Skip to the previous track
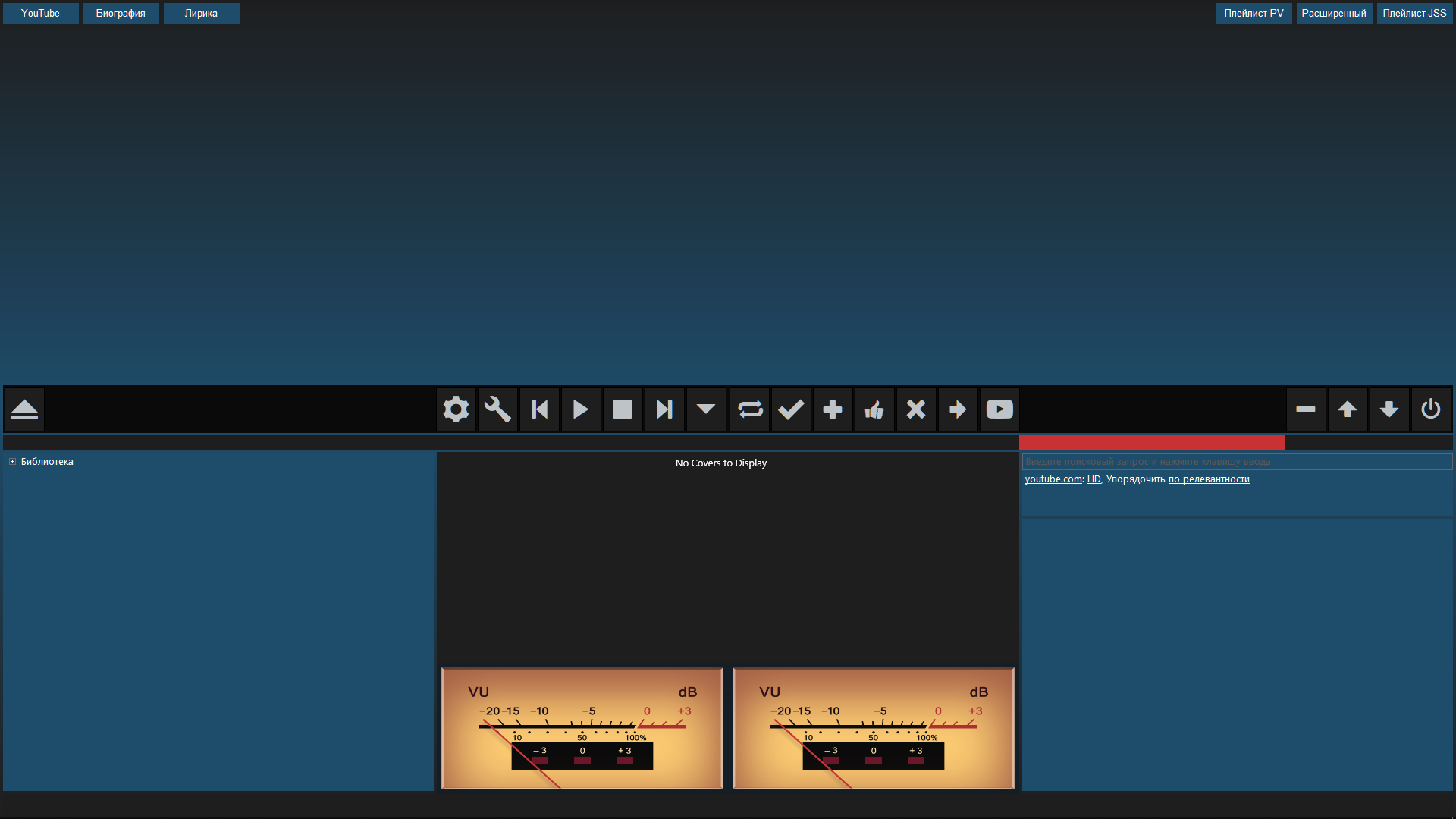This screenshot has width=1456, height=819. 539,409
